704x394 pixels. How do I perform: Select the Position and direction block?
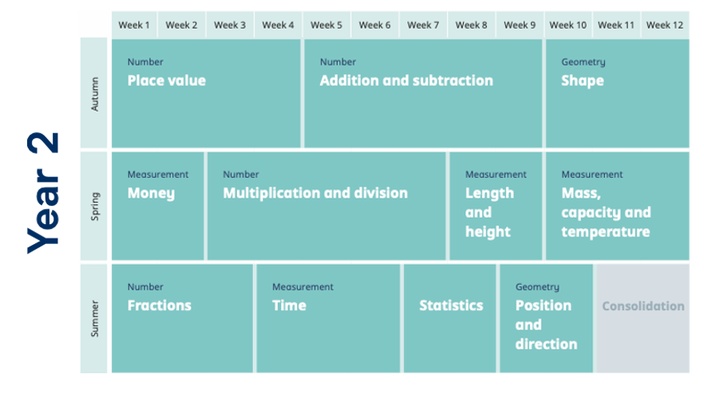(x=546, y=318)
